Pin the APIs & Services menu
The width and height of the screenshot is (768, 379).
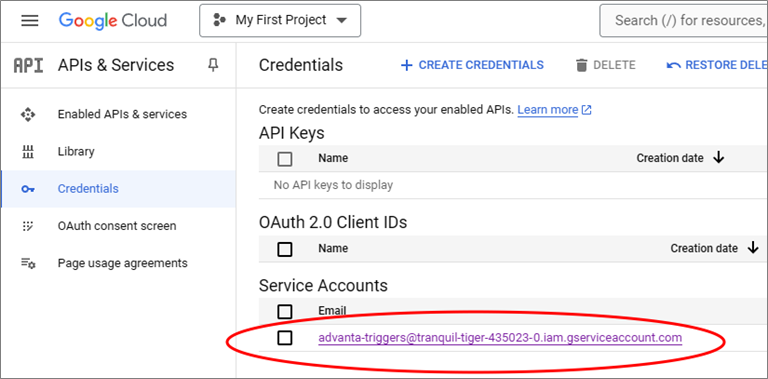[x=213, y=65]
